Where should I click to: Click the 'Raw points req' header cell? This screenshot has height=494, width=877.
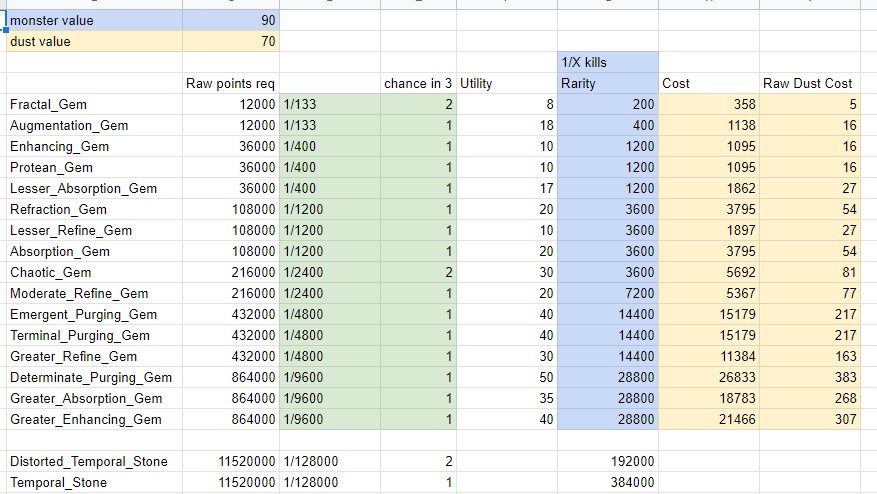click(231, 83)
